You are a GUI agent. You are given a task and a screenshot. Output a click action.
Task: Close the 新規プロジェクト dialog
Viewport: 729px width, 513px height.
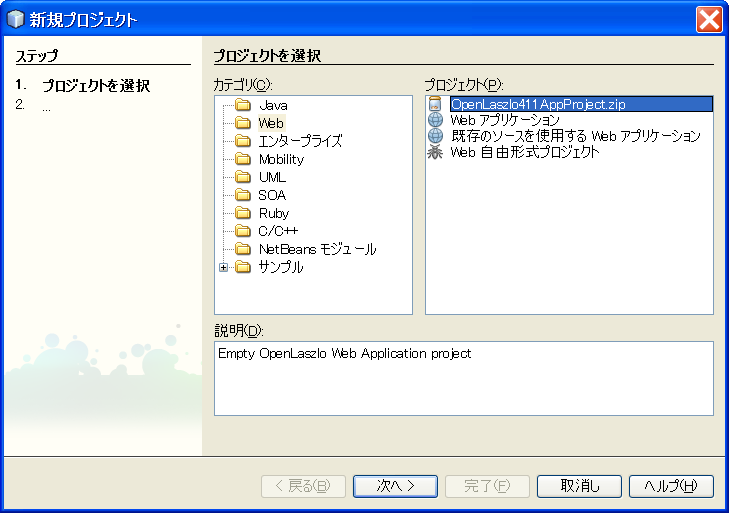[x=709, y=20]
